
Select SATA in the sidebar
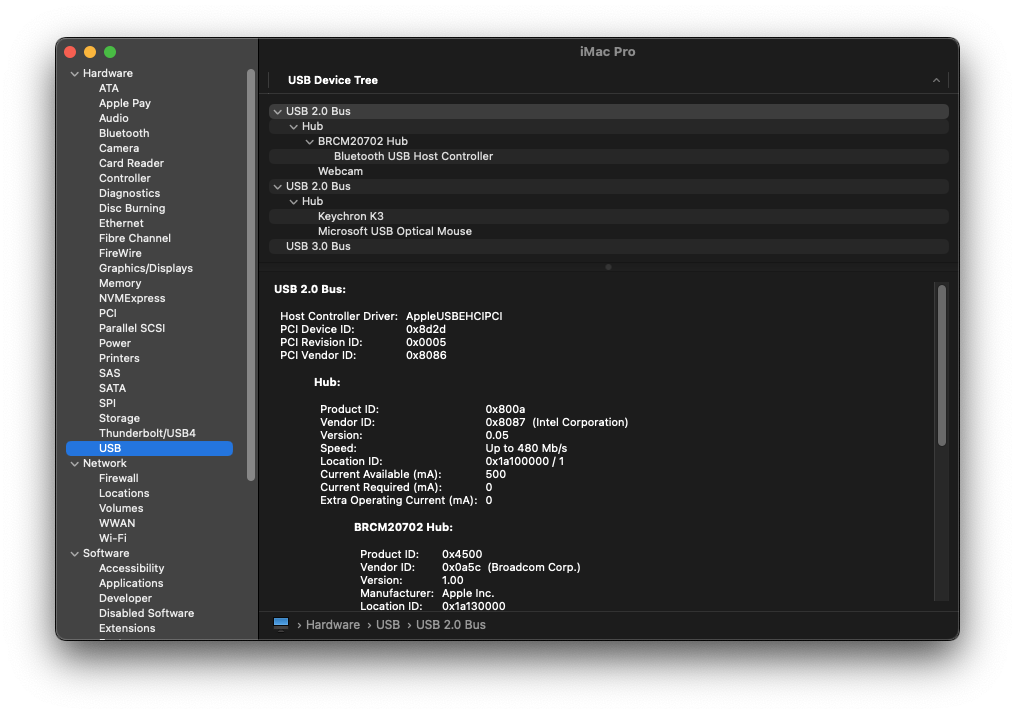pos(112,388)
